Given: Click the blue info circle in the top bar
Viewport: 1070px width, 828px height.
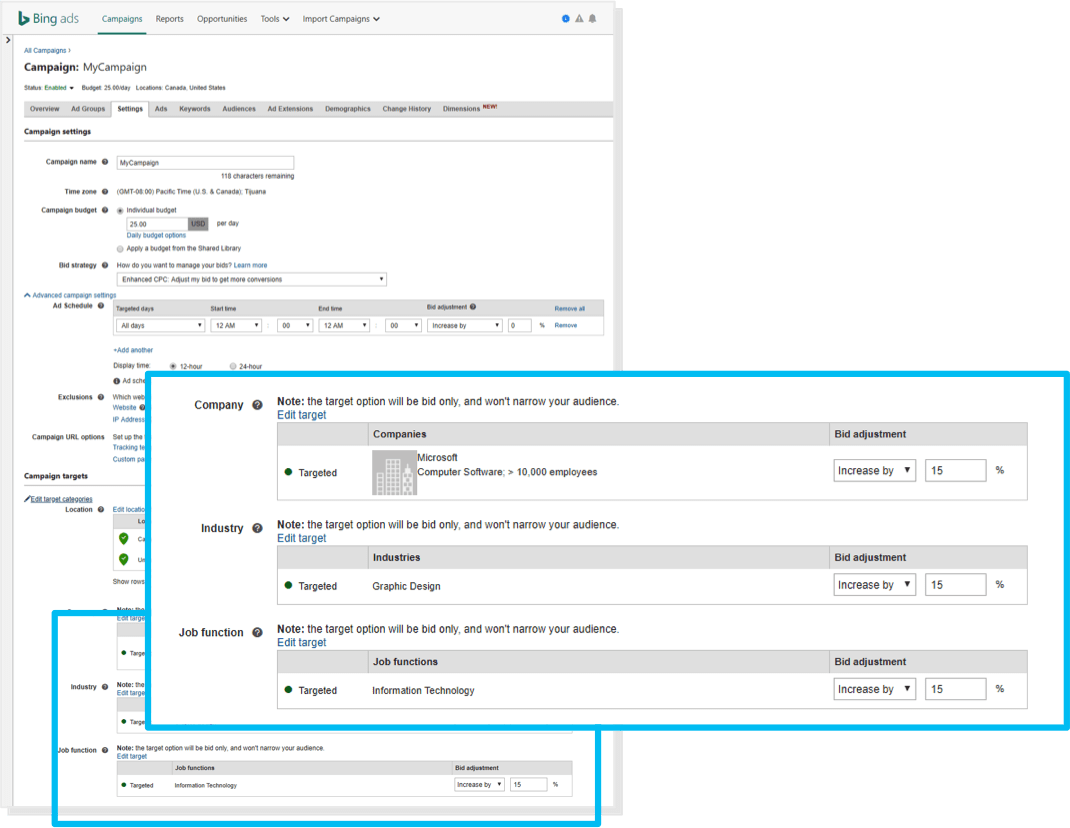Looking at the screenshot, I should pyautogui.click(x=564, y=17).
